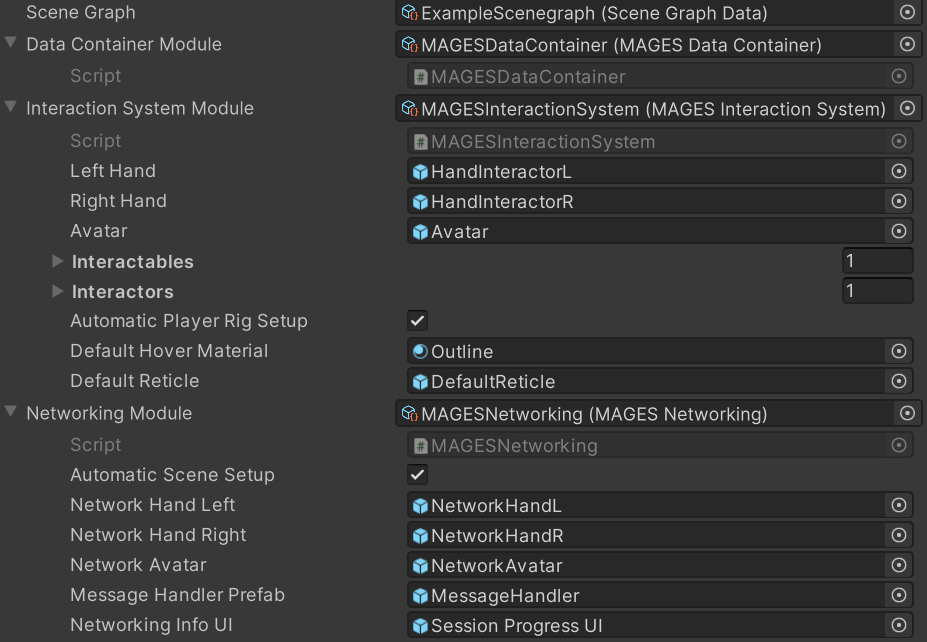Open object picker for Networking Info UI
Screen dimensions: 927x642
(x=899, y=625)
